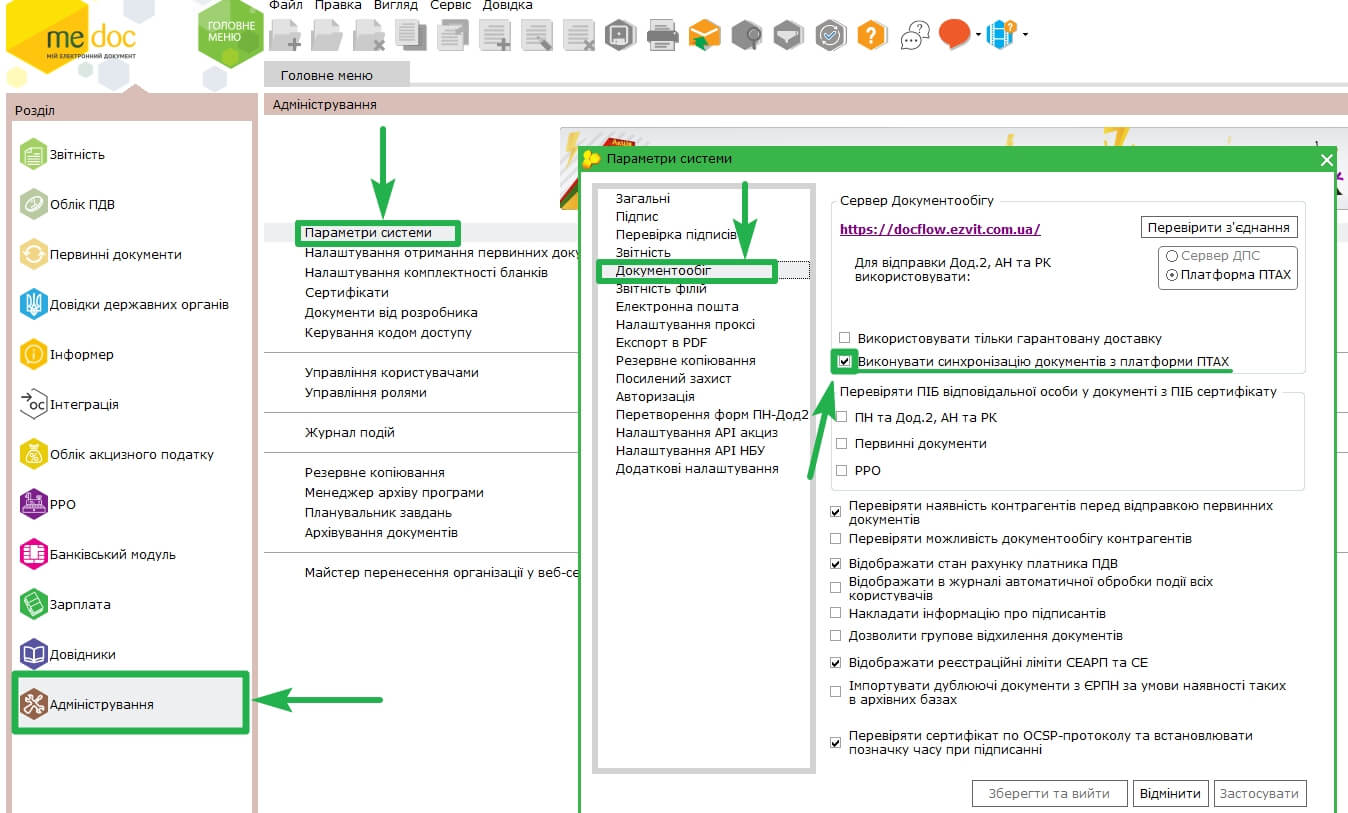This screenshot has width=1348, height=813.
Task: Open the Правка menu
Action: click(338, 6)
